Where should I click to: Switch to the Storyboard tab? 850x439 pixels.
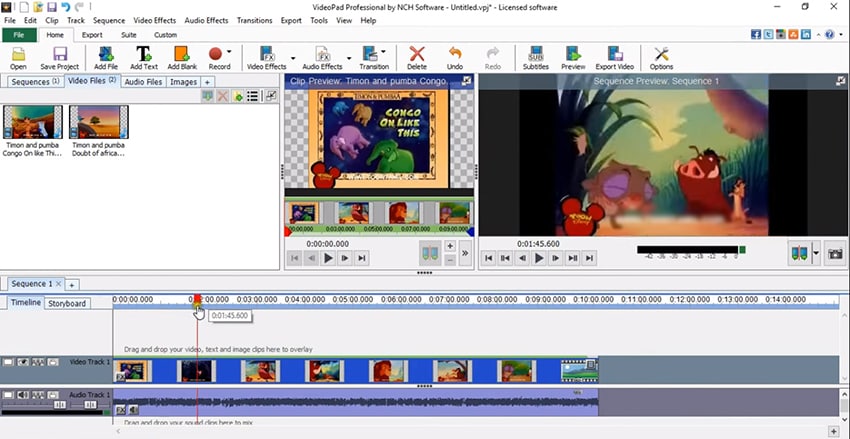click(67, 304)
